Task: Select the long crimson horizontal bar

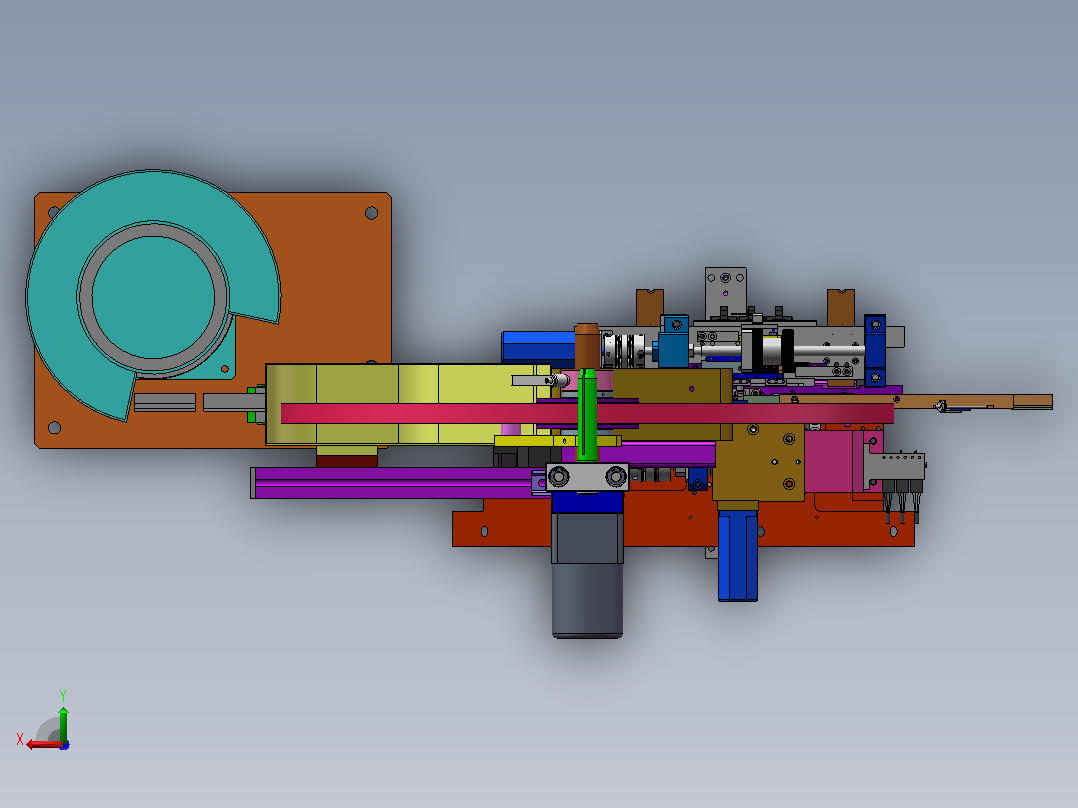Action: coord(587,413)
